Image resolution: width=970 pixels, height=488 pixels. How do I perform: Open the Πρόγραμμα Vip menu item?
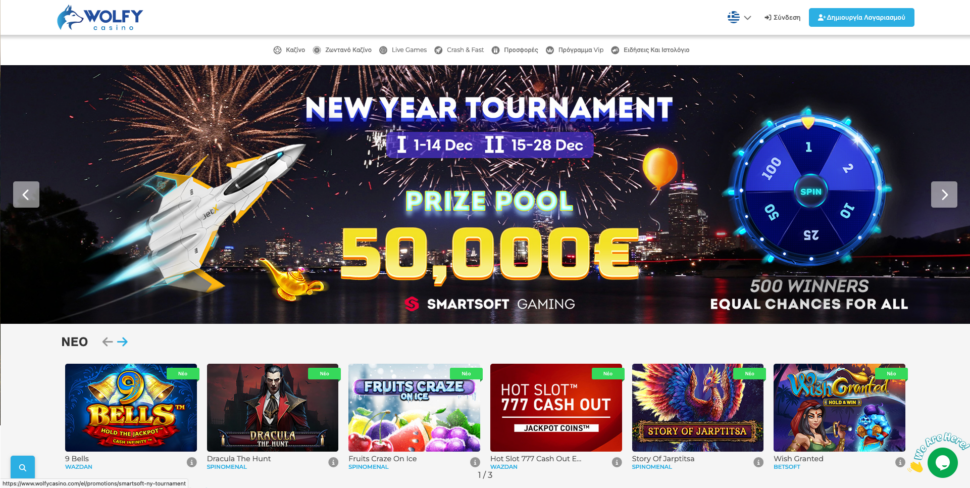[x=575, y=50]
